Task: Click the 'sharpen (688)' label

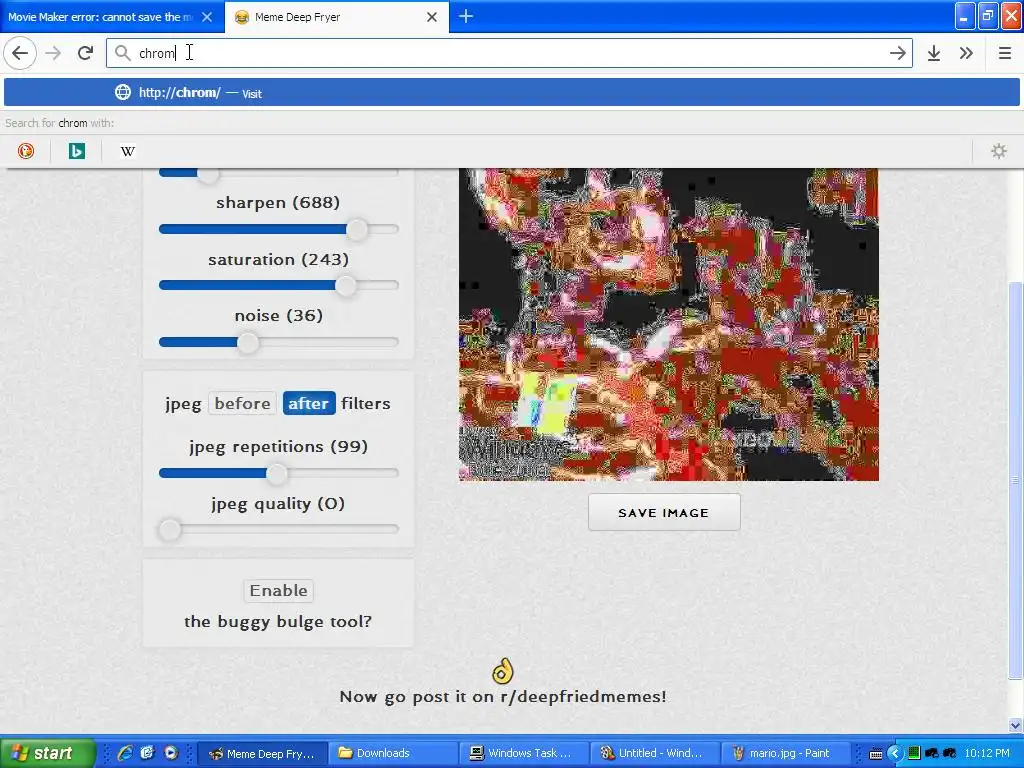Action: click(x=278, y=202)
